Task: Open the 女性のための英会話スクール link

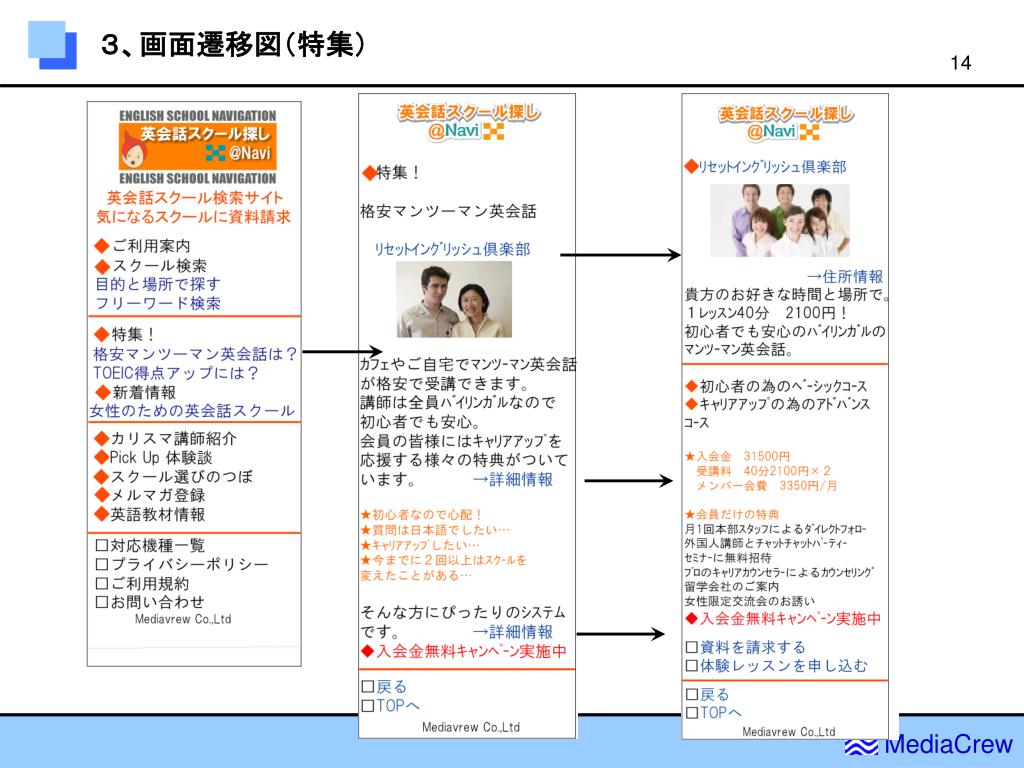Action: 193,411
